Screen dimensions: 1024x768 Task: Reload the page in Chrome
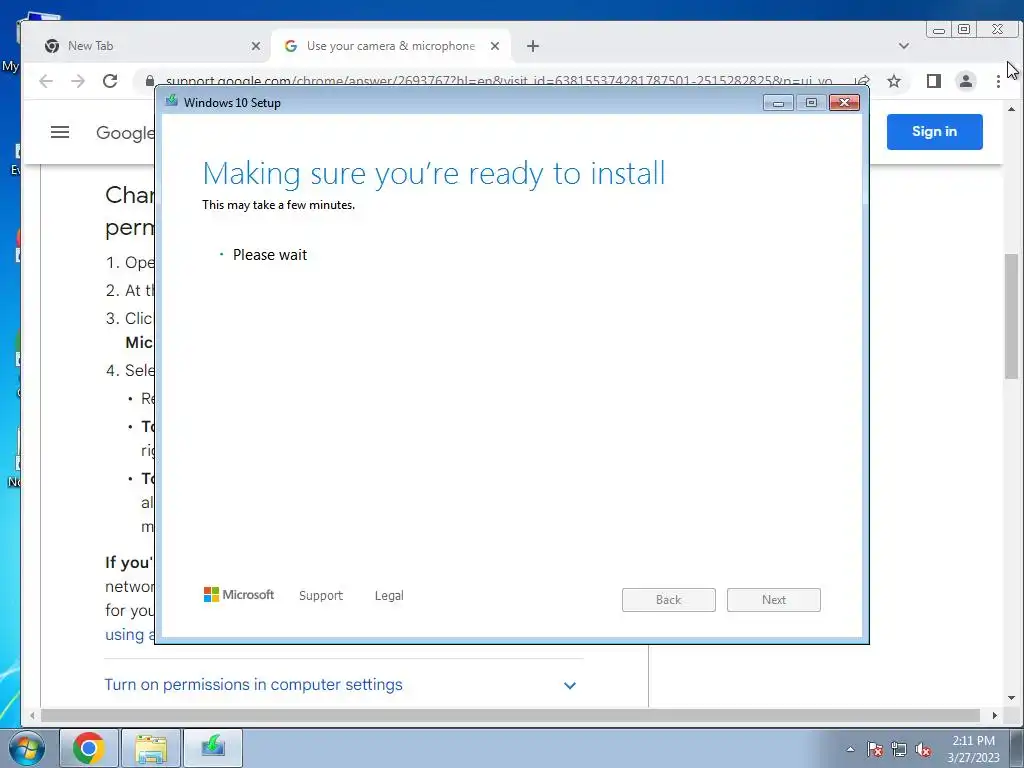(x=110, y=81)
